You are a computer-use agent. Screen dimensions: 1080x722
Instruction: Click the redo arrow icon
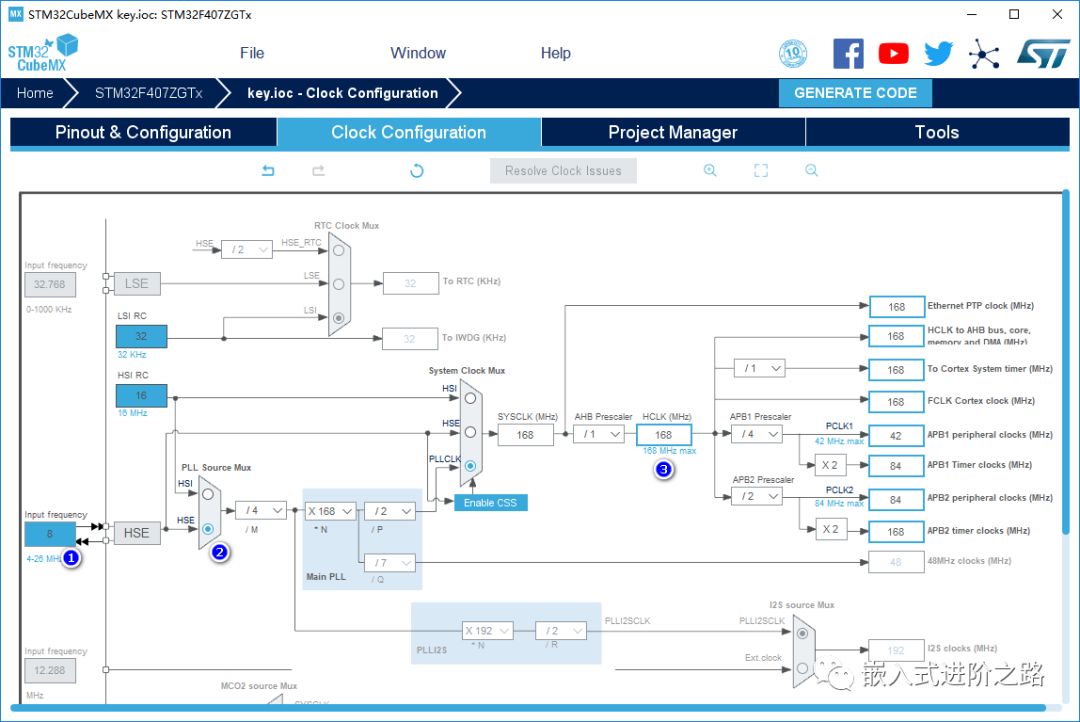tap(318, 170)
